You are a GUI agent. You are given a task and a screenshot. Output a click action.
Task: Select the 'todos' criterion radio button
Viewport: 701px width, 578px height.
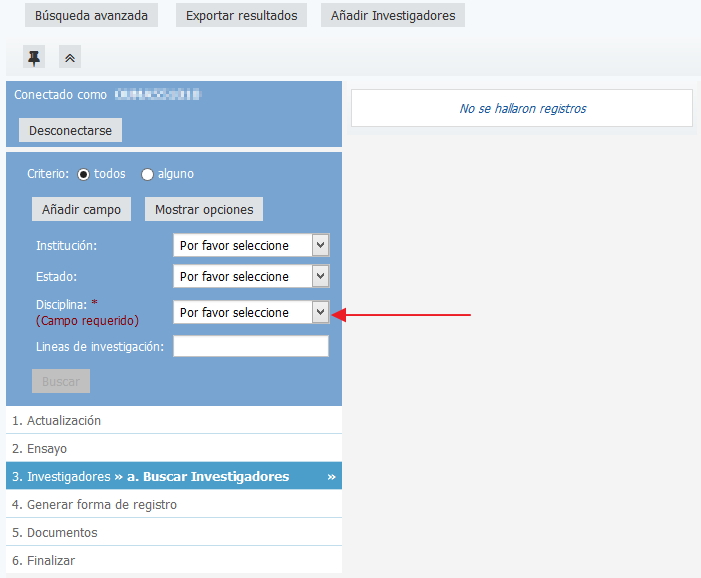(x=84, y=174)
